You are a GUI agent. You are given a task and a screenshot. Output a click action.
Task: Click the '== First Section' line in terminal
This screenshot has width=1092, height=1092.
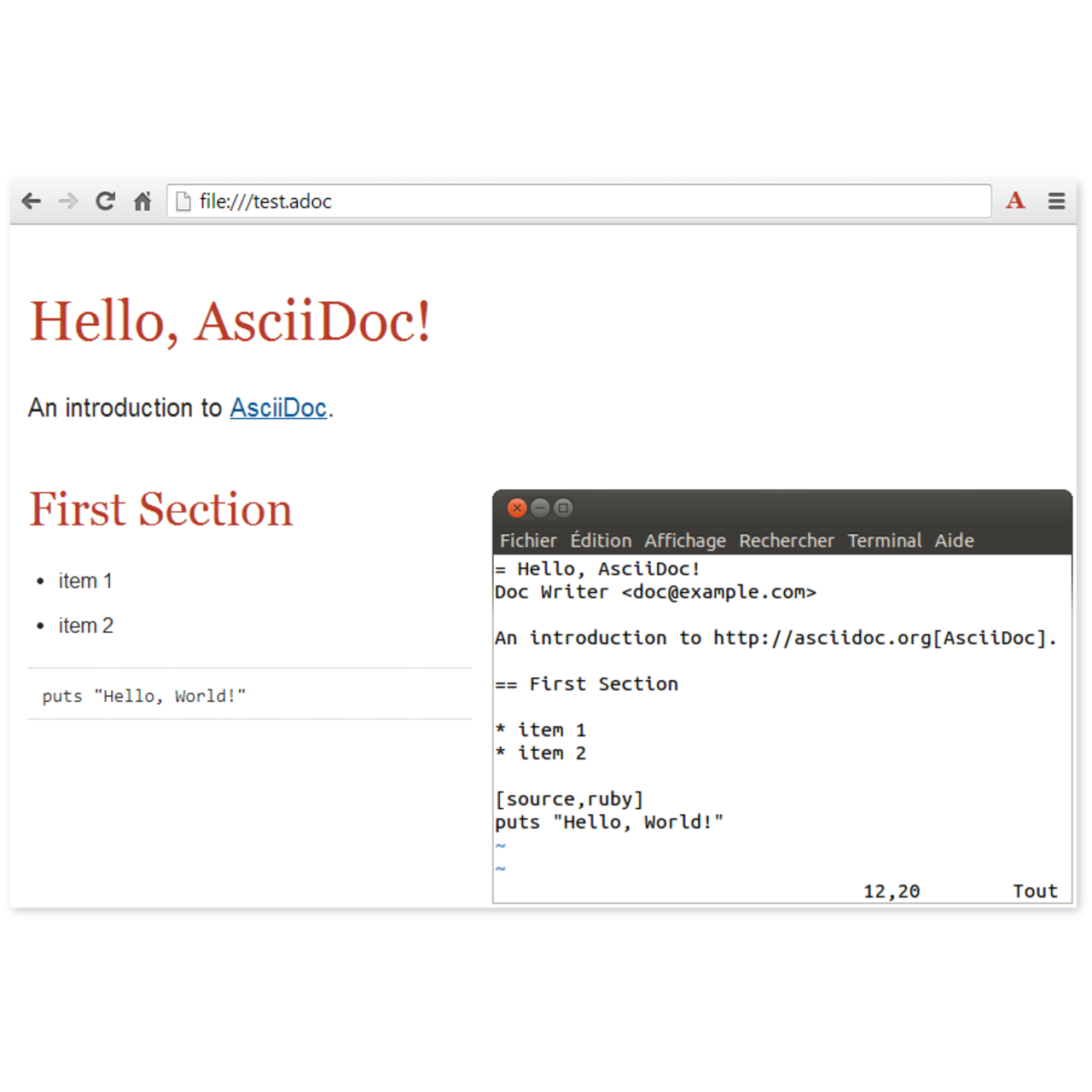click(x=586, y=684)
